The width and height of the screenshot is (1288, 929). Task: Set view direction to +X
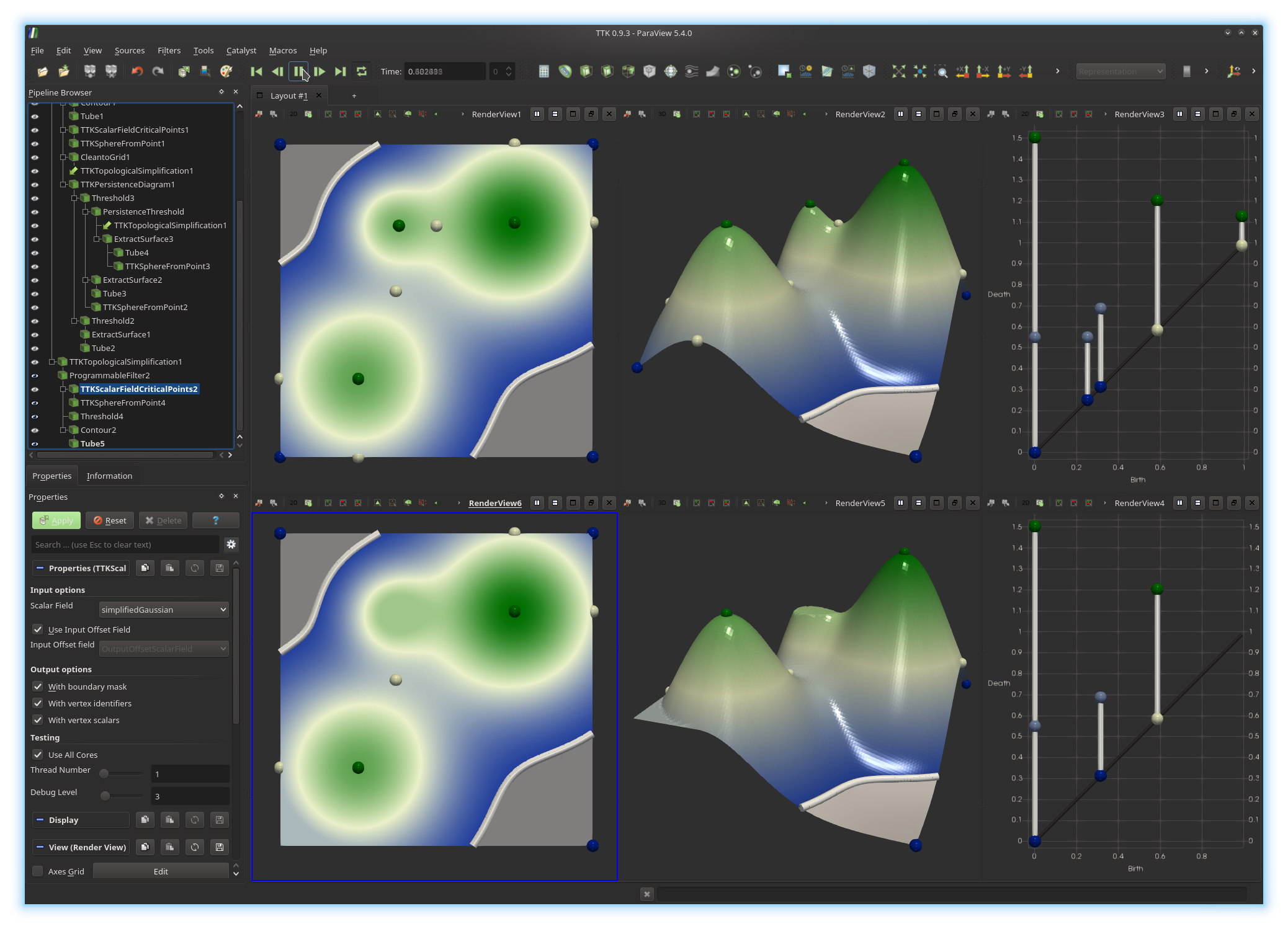962,71
